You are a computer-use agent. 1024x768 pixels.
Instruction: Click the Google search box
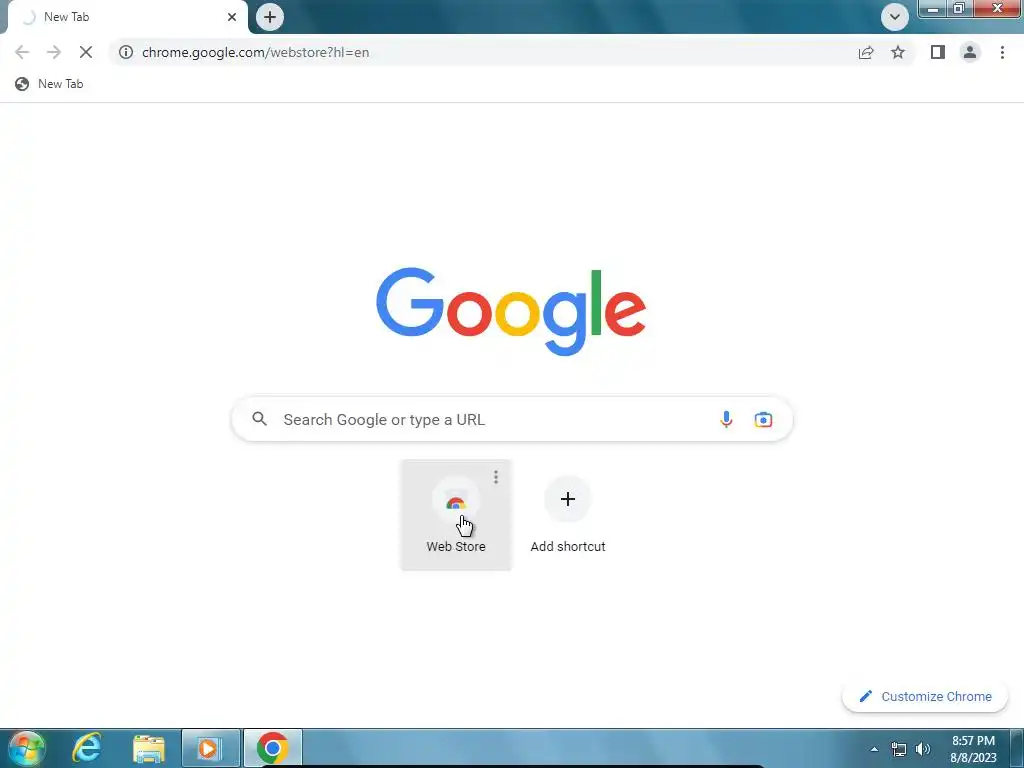pyautogui.click(x=512, y=419)
